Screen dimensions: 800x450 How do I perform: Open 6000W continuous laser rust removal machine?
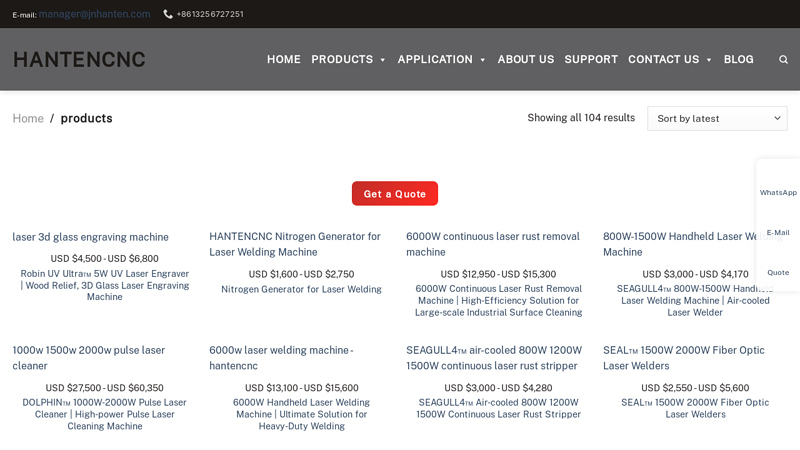(x=493, y=244)
